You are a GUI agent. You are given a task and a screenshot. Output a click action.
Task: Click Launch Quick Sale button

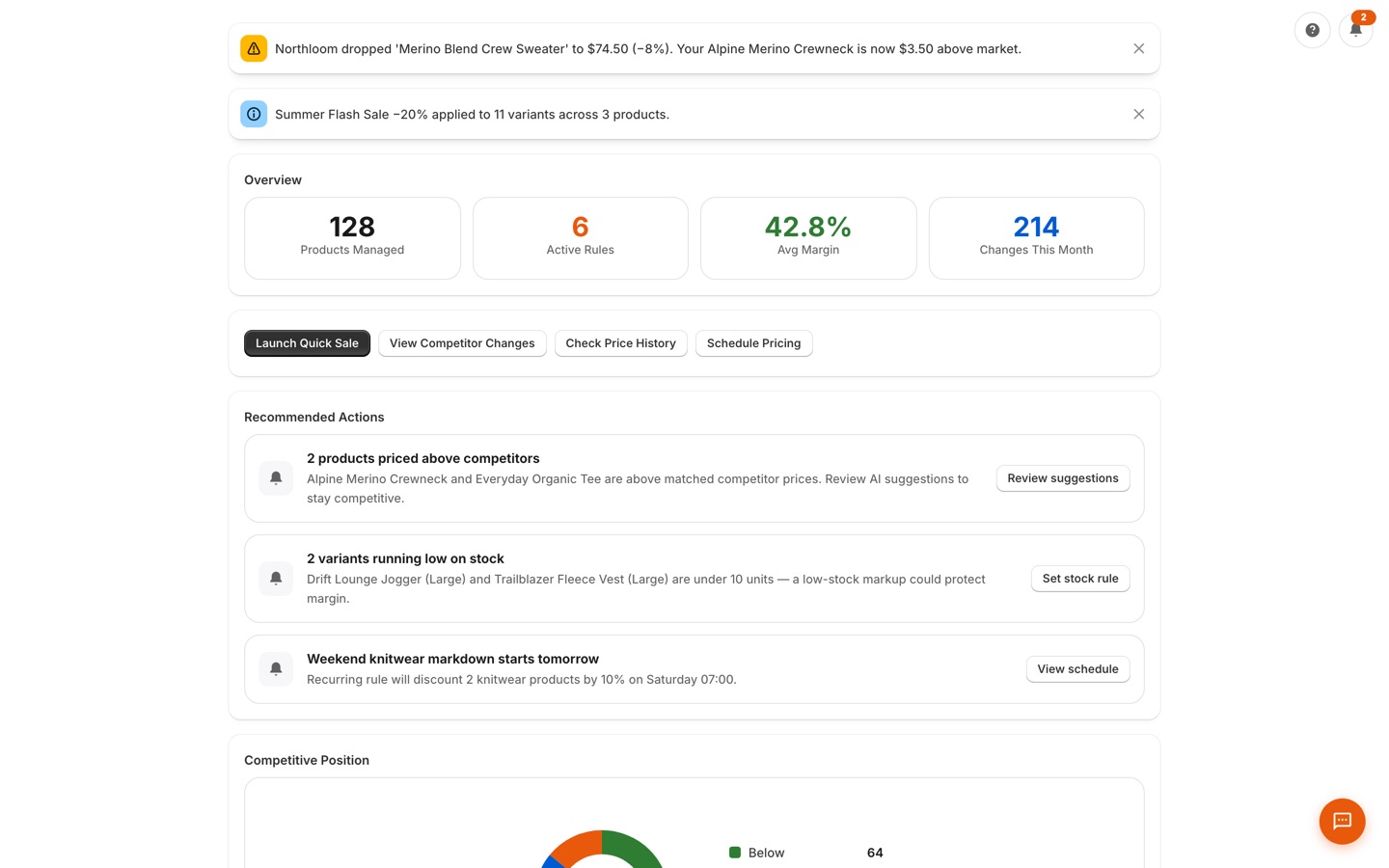click(307, 343)
